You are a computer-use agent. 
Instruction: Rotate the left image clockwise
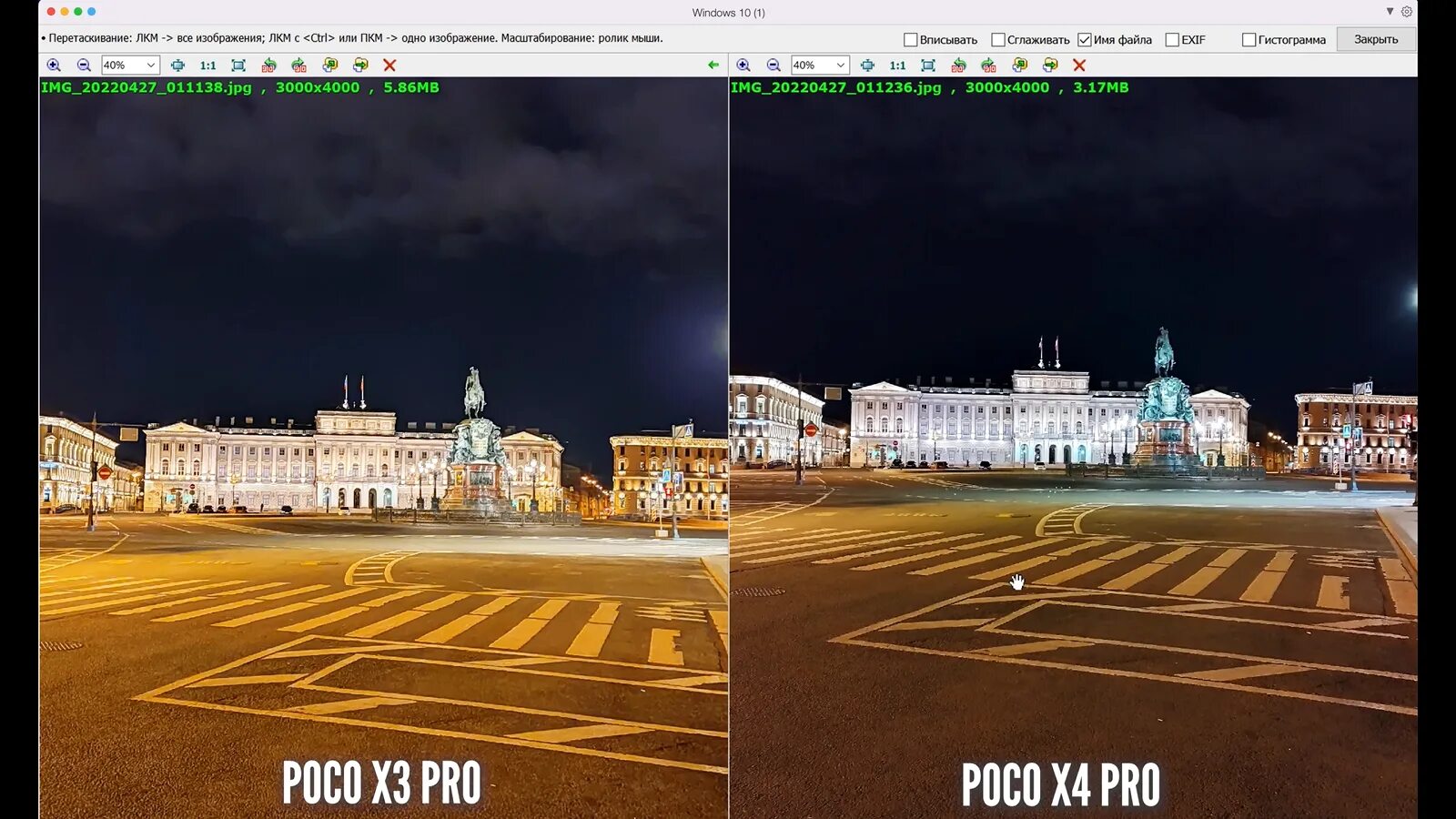(298, 66)
